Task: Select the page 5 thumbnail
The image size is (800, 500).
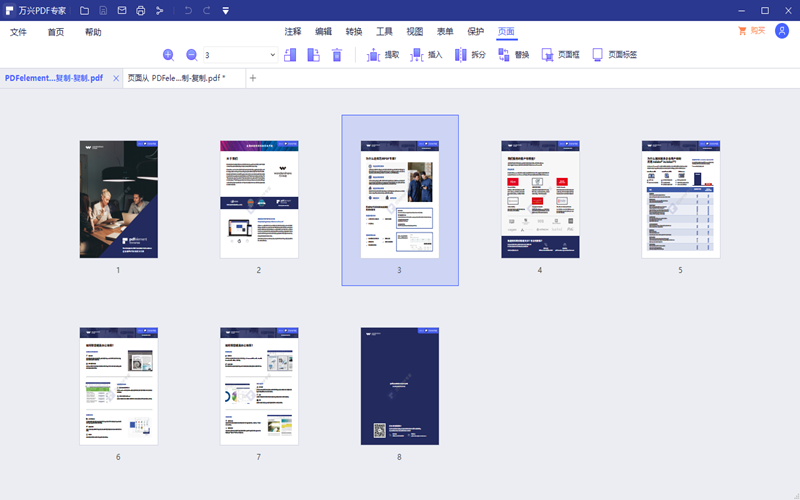Action: coord(680,199)
